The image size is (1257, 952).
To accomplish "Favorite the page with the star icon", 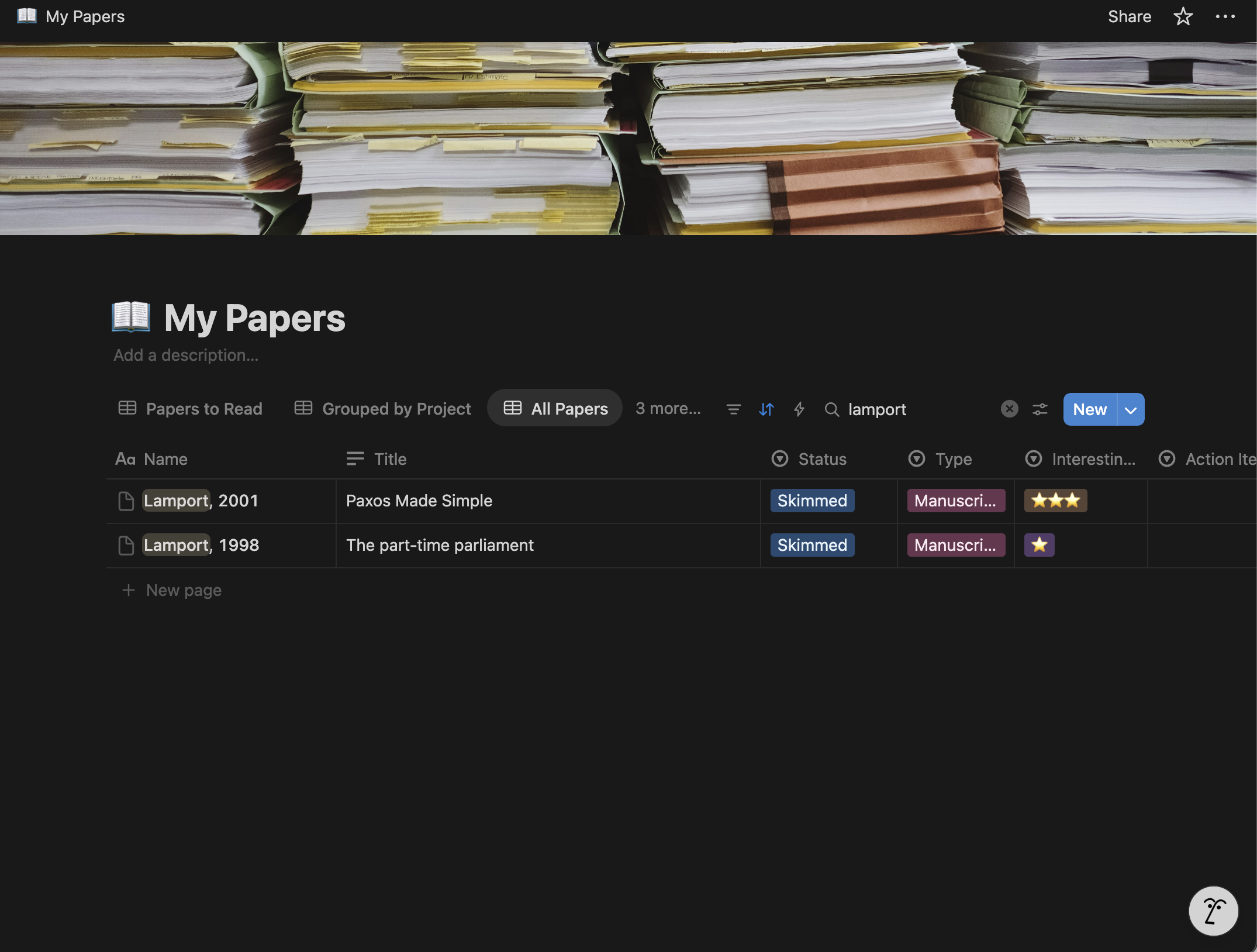I will tap(1183, 16).
